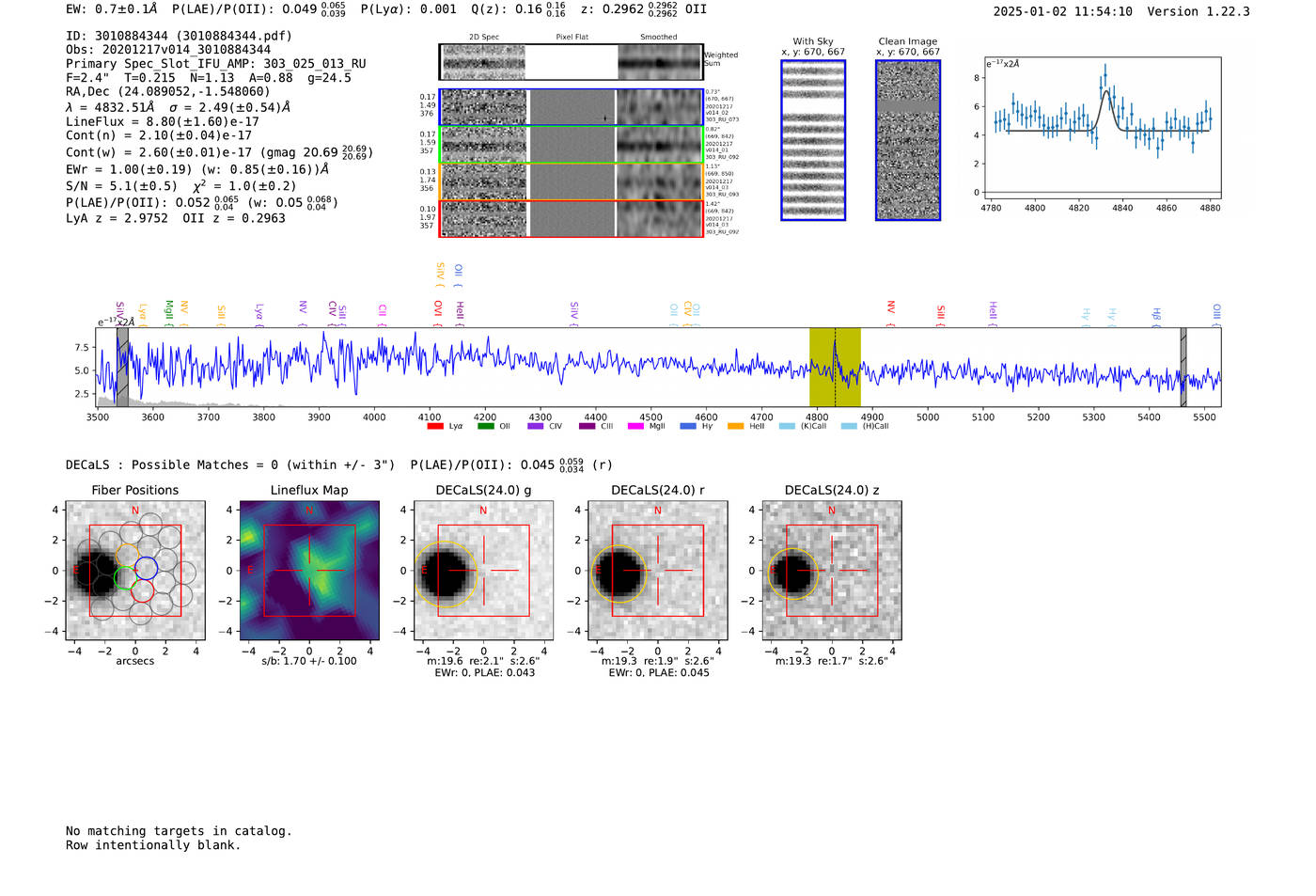Click the OII green legend swatch
Viewport: 1316px width, 896px height.
[486, 426]
